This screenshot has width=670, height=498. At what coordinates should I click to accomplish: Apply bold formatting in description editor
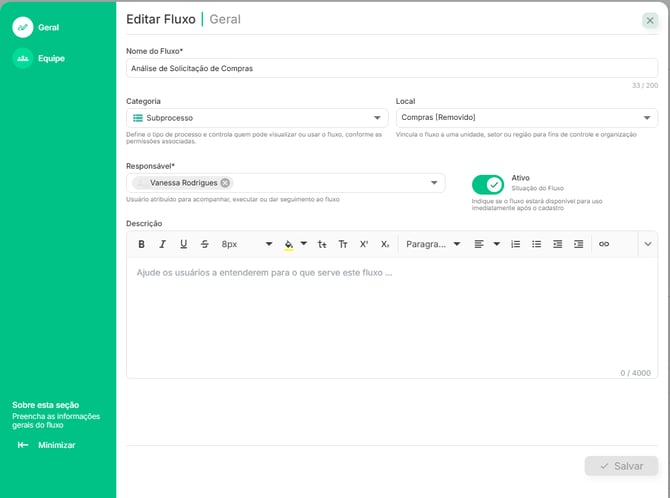(x=141, y=244)
